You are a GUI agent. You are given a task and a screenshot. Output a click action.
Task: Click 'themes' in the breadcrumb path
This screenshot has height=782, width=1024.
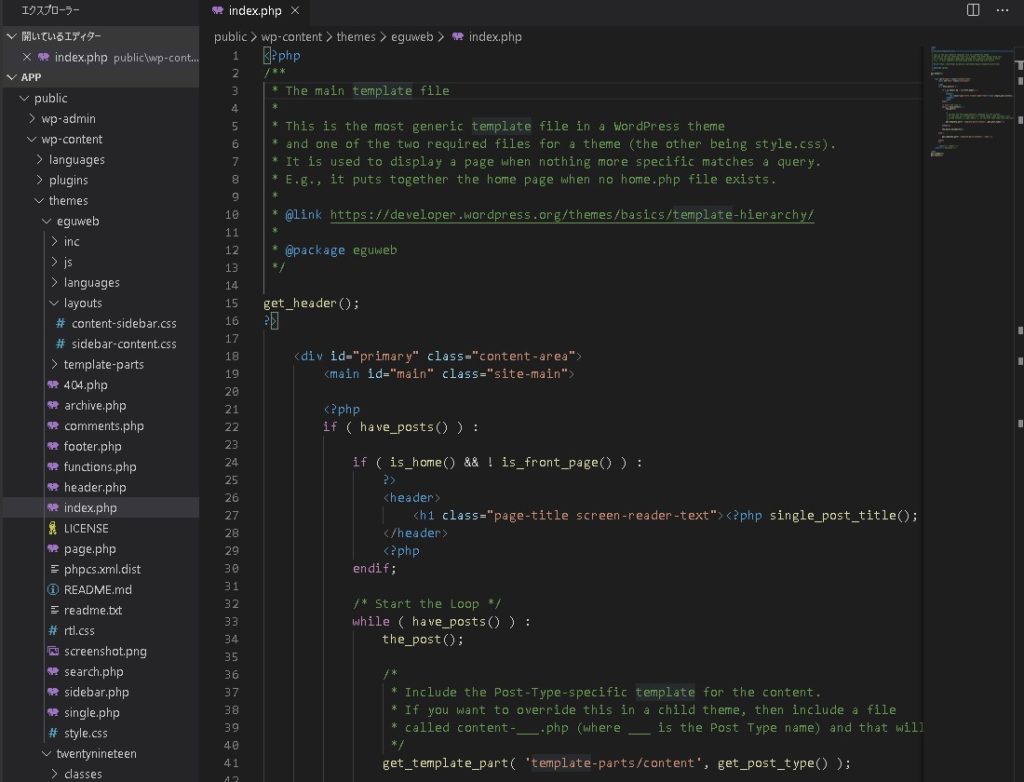[x=355, y=37]
